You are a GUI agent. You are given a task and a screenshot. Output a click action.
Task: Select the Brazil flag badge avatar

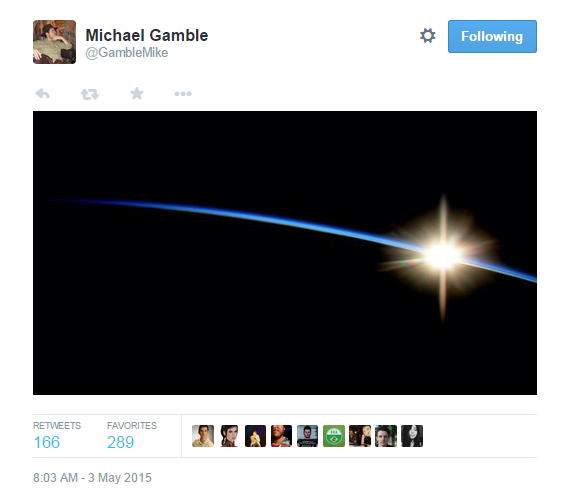pyautogui.click(x=334, y=436)
